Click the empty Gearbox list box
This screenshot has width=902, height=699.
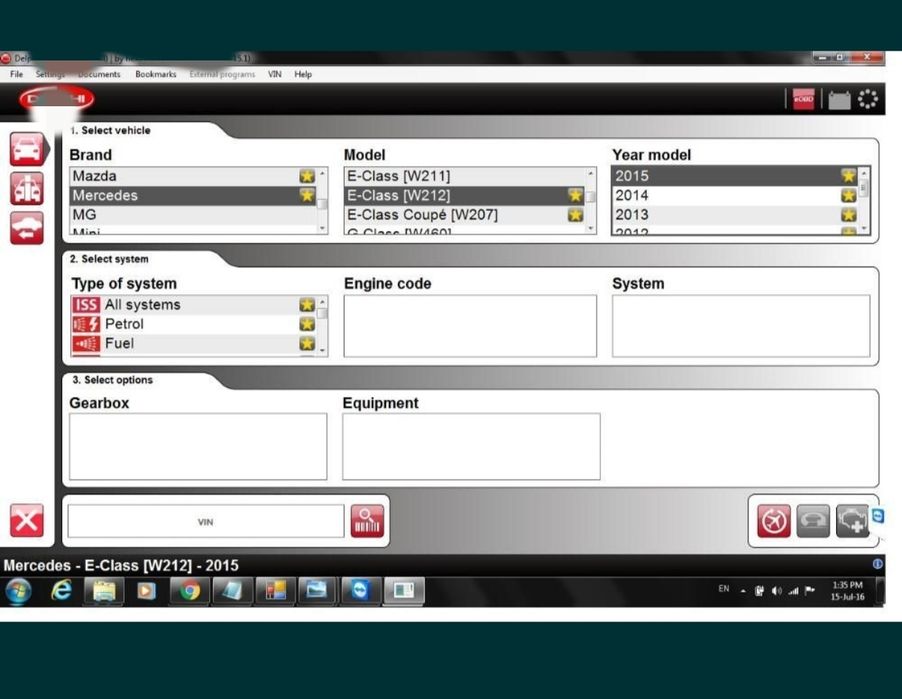pyautogui.click(x=198, y=446)
